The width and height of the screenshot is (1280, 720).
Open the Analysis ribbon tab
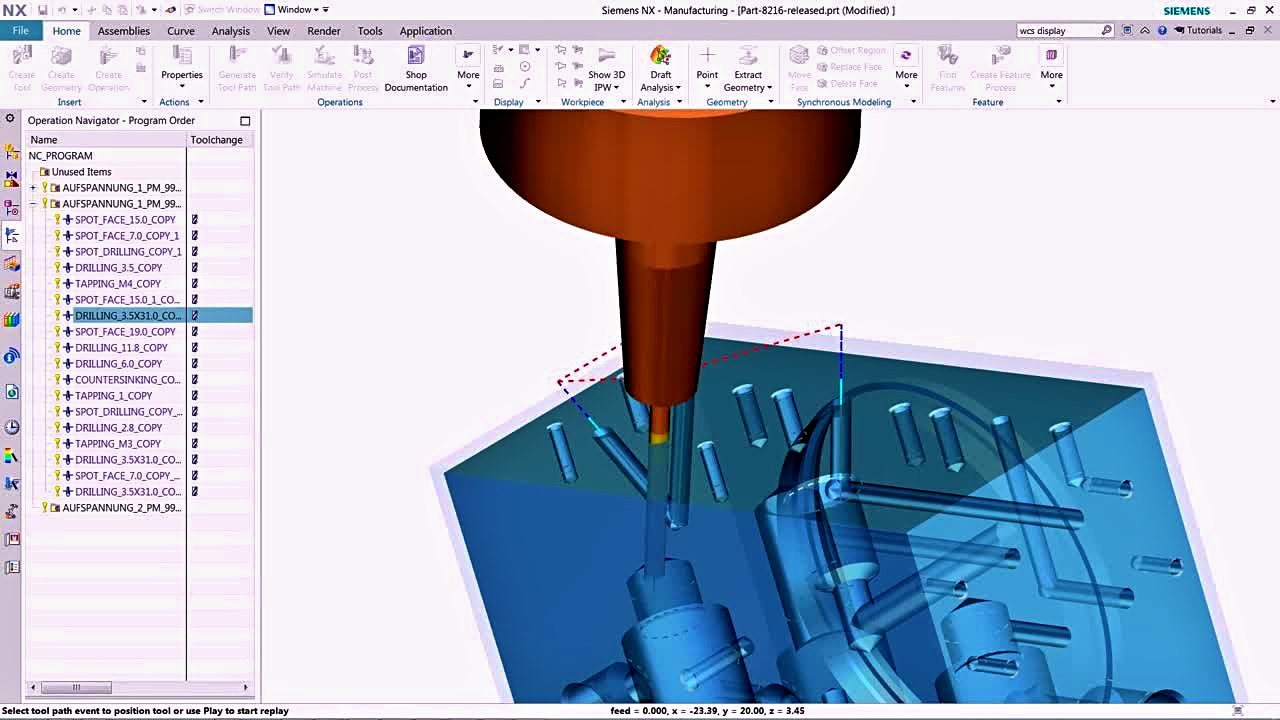pyautogui.click(x=231, y=31)
